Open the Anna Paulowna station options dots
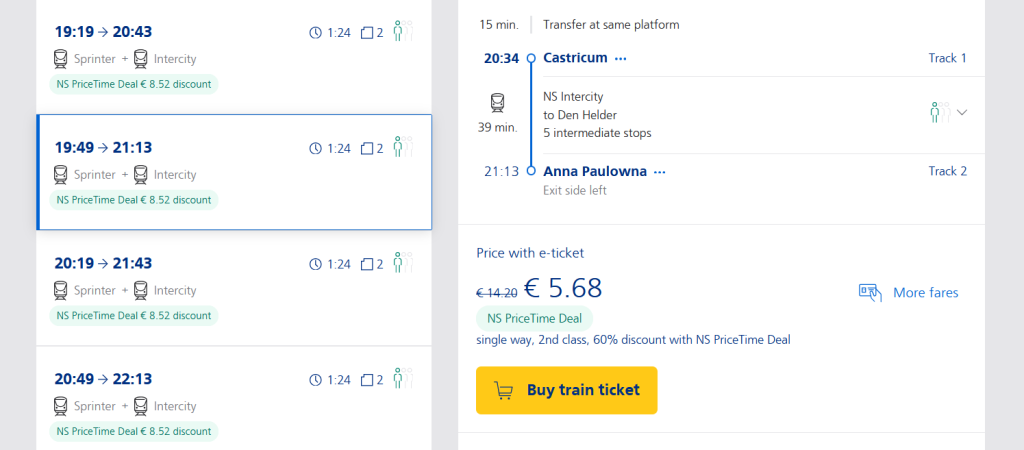1024x450 pixels. click(660, 172)
